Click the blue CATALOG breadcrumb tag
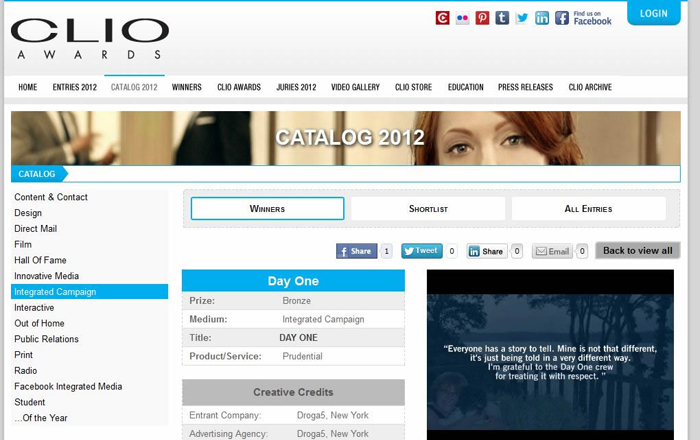This screenshot has height=440, width=700. click(39, 174)
